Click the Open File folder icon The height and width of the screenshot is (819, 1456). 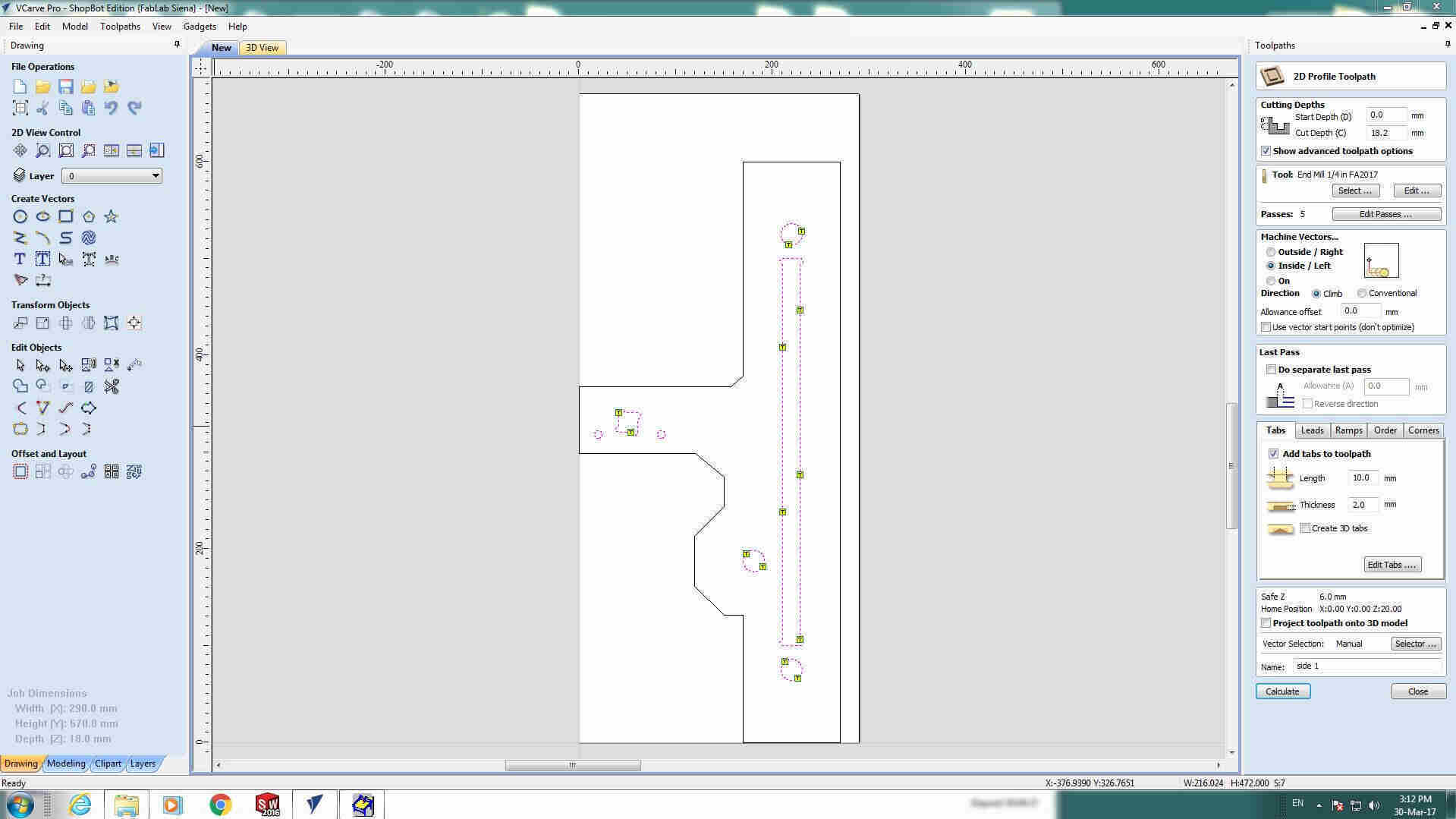coord(43,87)
